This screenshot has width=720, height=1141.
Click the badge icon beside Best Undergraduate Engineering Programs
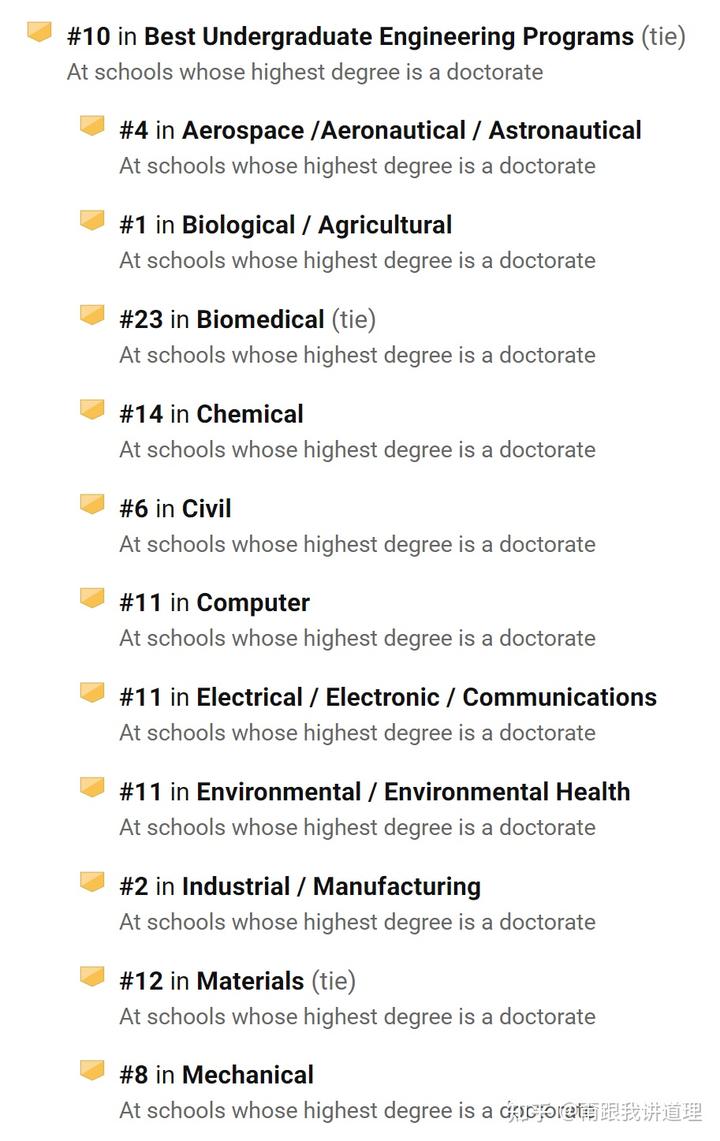click(x=39, y=32)
